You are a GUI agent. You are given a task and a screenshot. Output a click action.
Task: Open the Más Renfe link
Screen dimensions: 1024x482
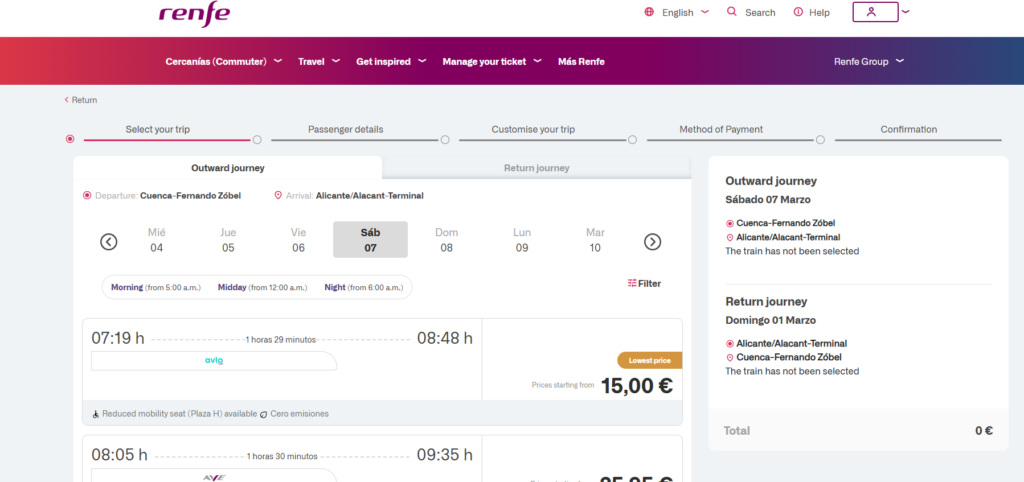pyautogui.click(x=581, y=61)
